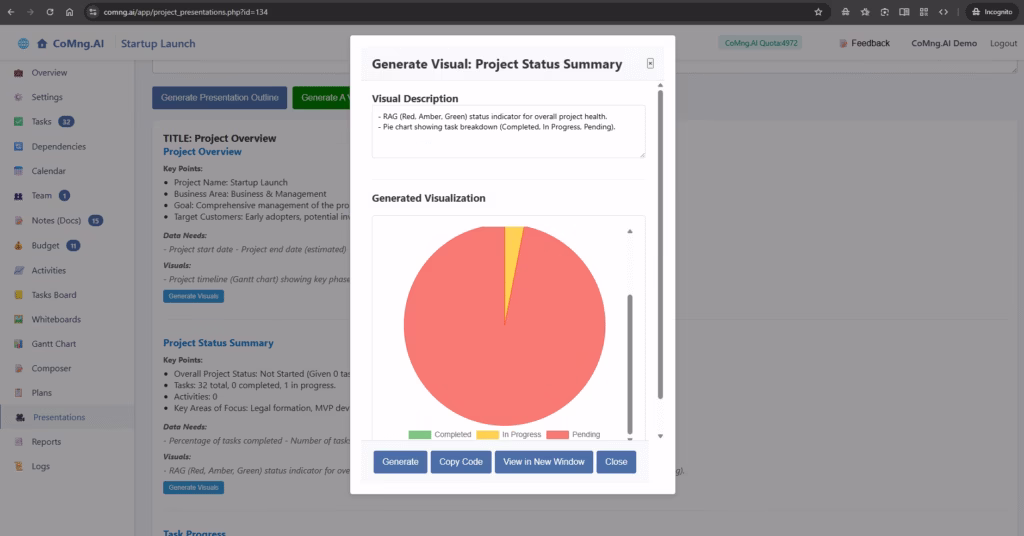Viewport: 1024px width, 536px height.
Task: Select the Dependencies icon in sidebar
Action: point(20,147)
